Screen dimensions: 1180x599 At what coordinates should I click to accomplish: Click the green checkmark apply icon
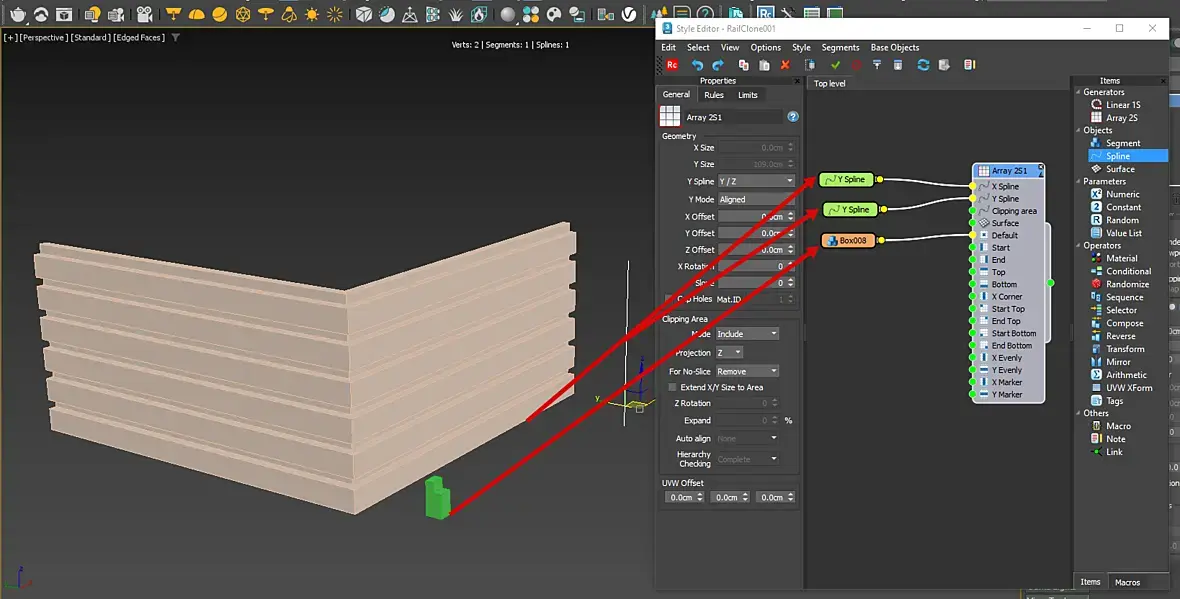tap(835, 65)
